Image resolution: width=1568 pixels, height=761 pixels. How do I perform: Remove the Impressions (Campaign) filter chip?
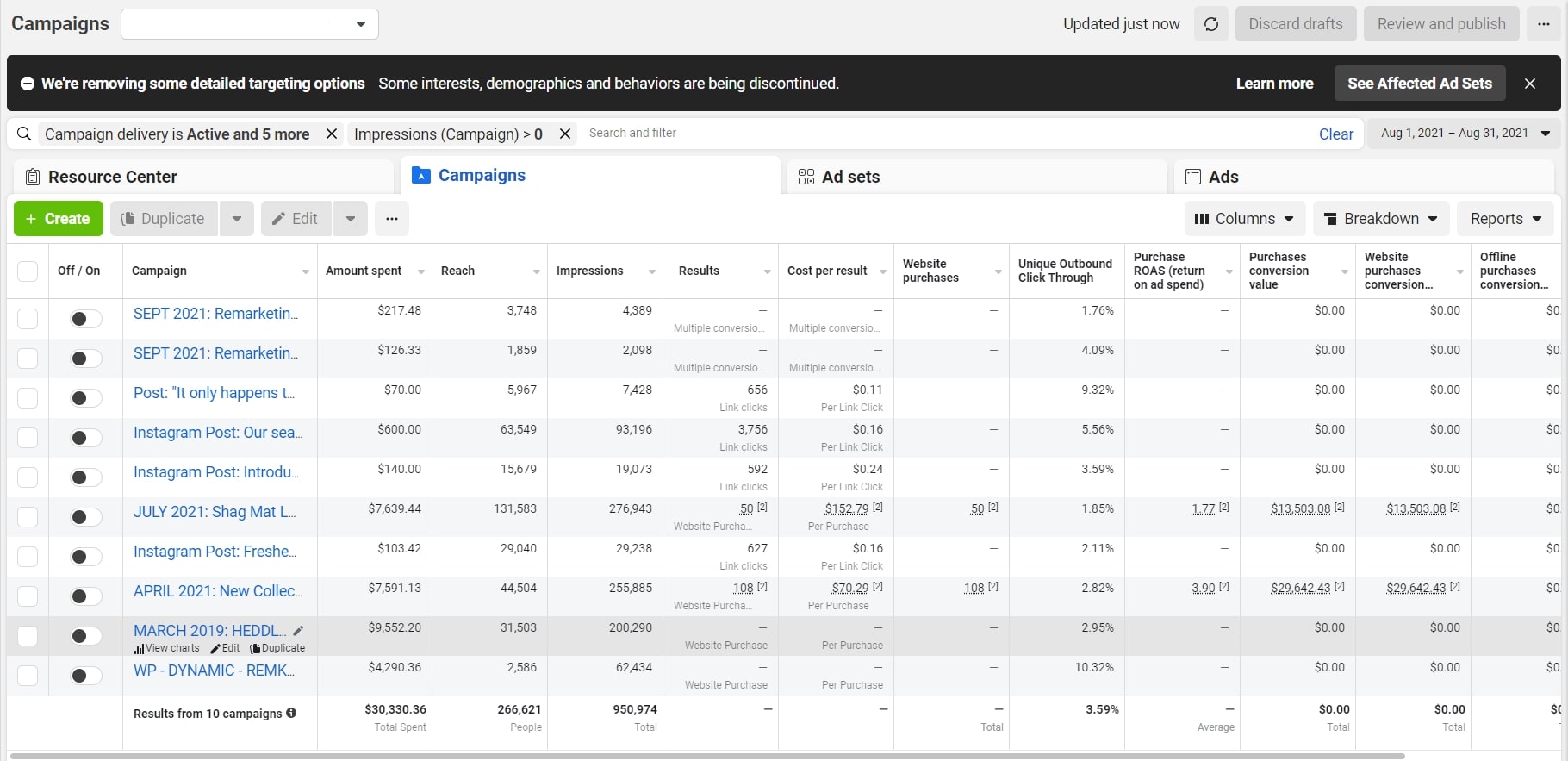[565, 134]
